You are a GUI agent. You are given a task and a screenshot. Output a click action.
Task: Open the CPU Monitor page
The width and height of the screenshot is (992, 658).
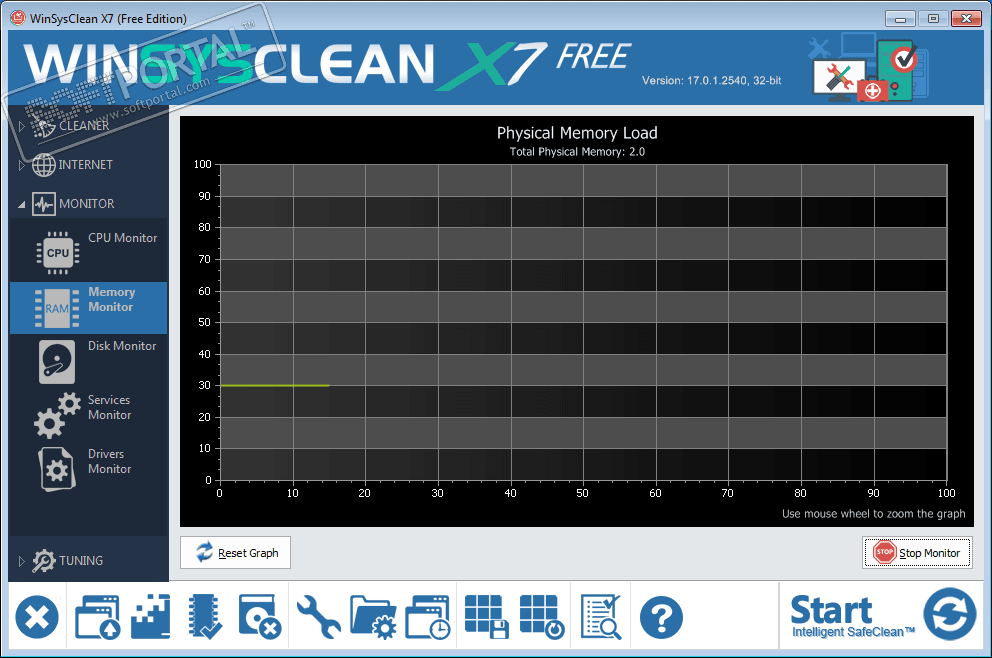89,253
